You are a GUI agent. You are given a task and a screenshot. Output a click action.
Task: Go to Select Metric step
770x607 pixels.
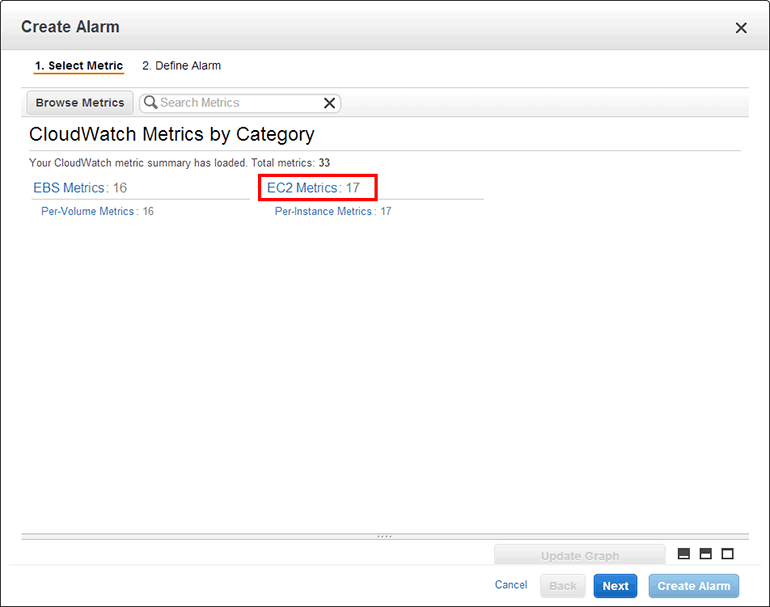(79, 66)
